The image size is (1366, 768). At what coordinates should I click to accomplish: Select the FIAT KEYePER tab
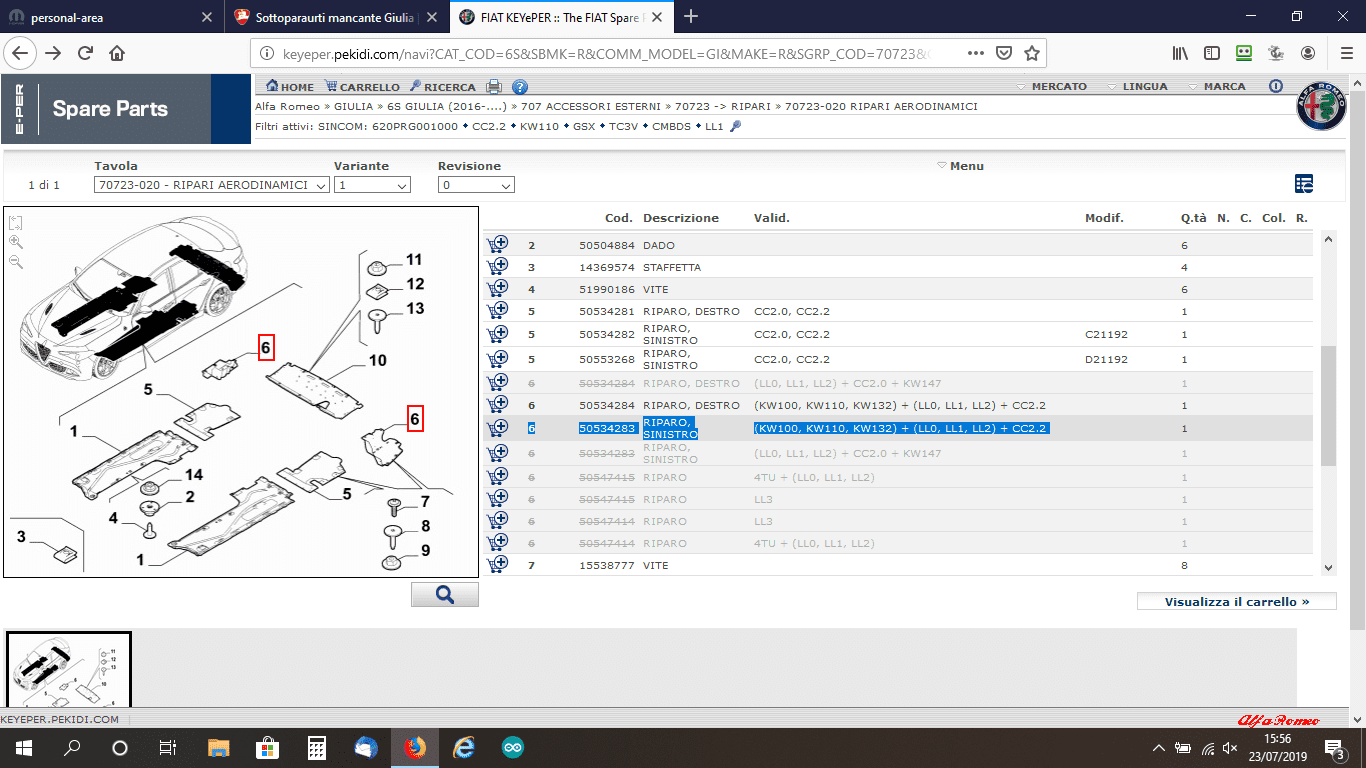(562, 18)
